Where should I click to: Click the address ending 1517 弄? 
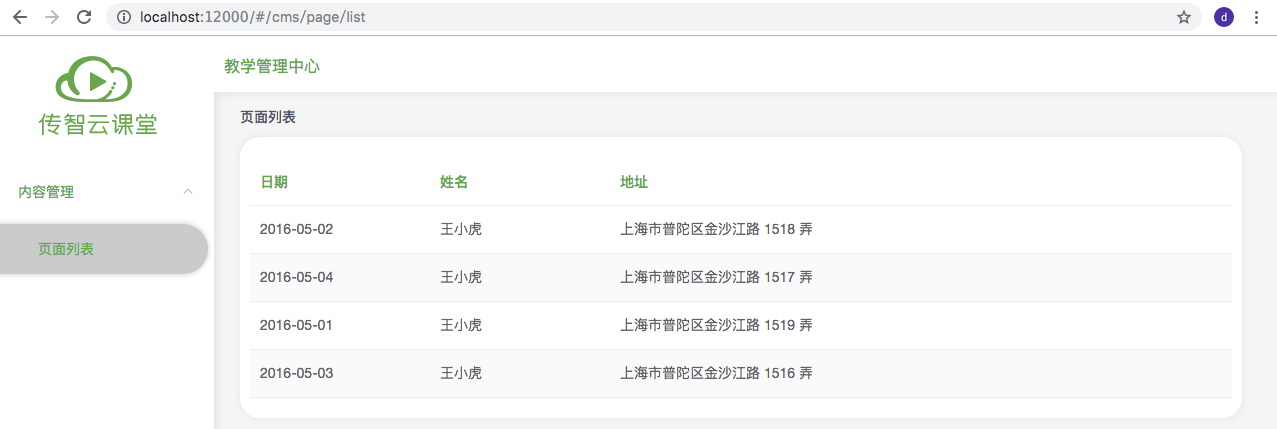click(716, 277)
